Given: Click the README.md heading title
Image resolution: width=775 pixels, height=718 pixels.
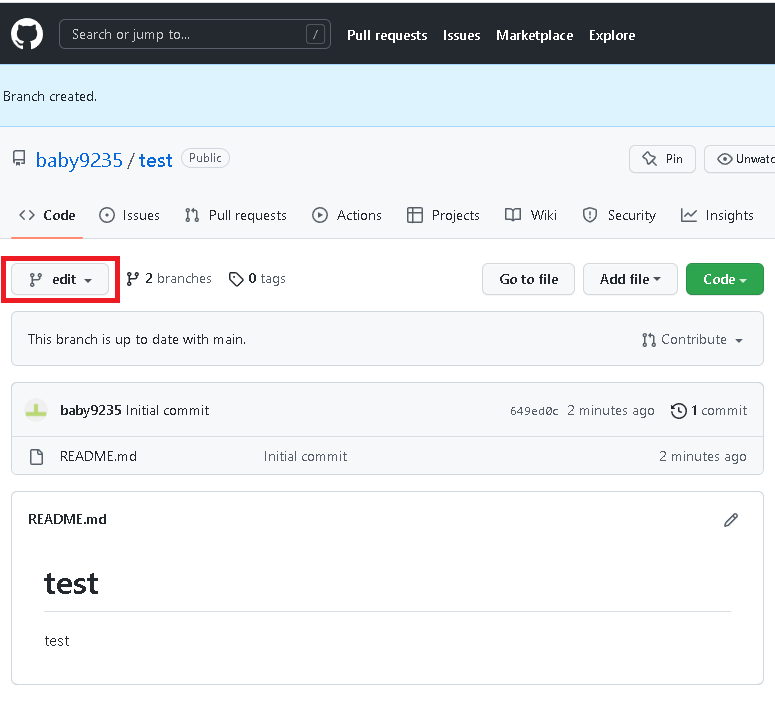Looking at the screenshot, I should 67,519.
